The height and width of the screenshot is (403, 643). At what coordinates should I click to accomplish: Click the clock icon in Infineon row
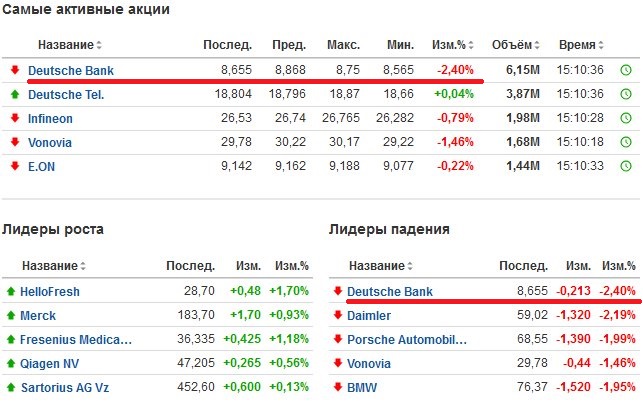(x=626, y=118)
